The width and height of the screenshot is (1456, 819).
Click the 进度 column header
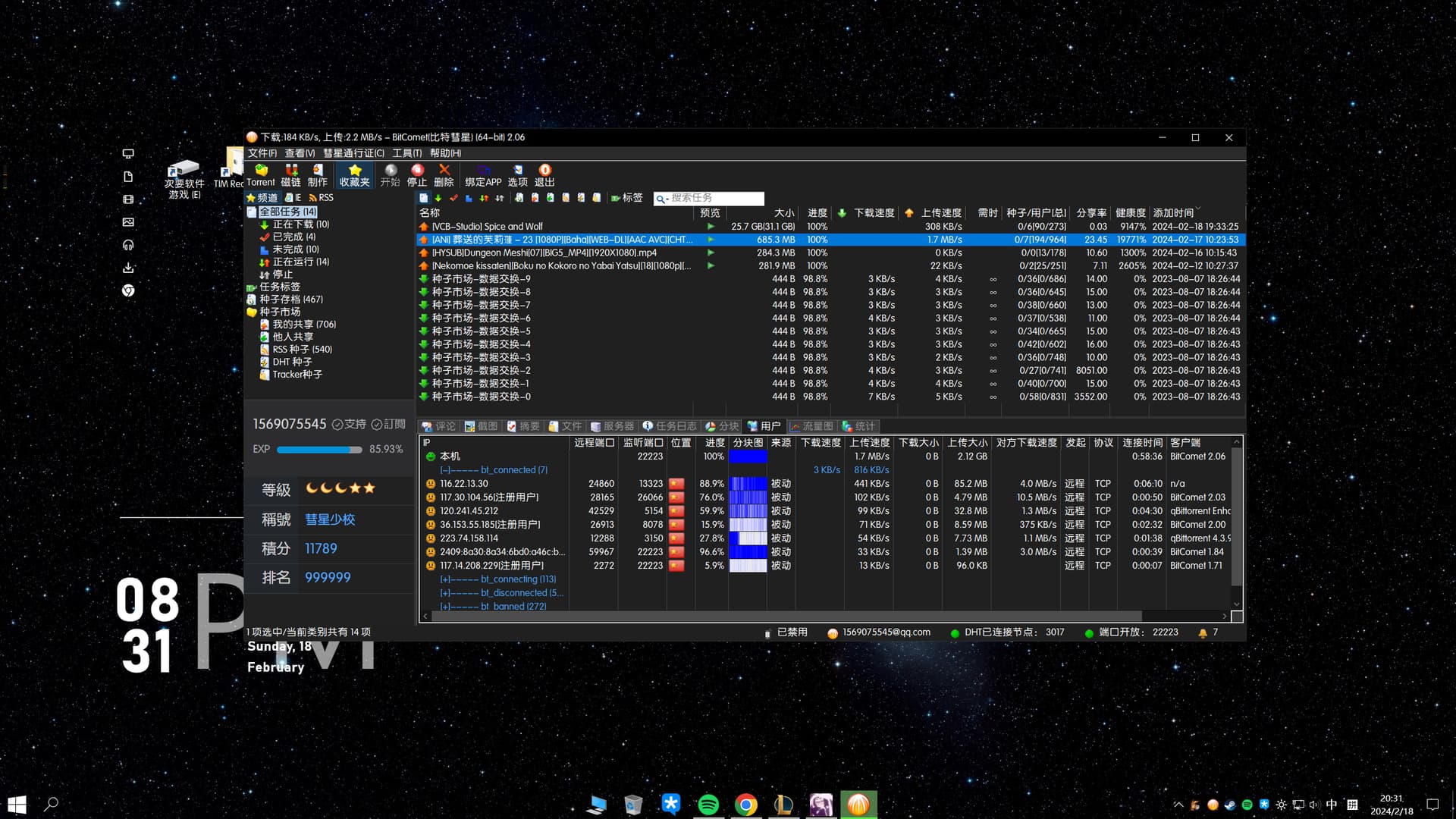pos(817,213)
